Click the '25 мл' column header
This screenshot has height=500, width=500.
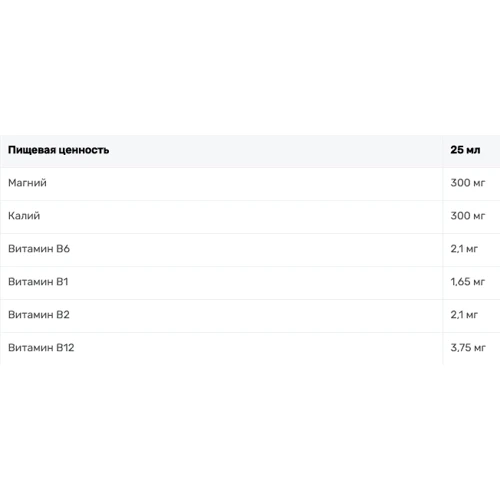(465, 150)
